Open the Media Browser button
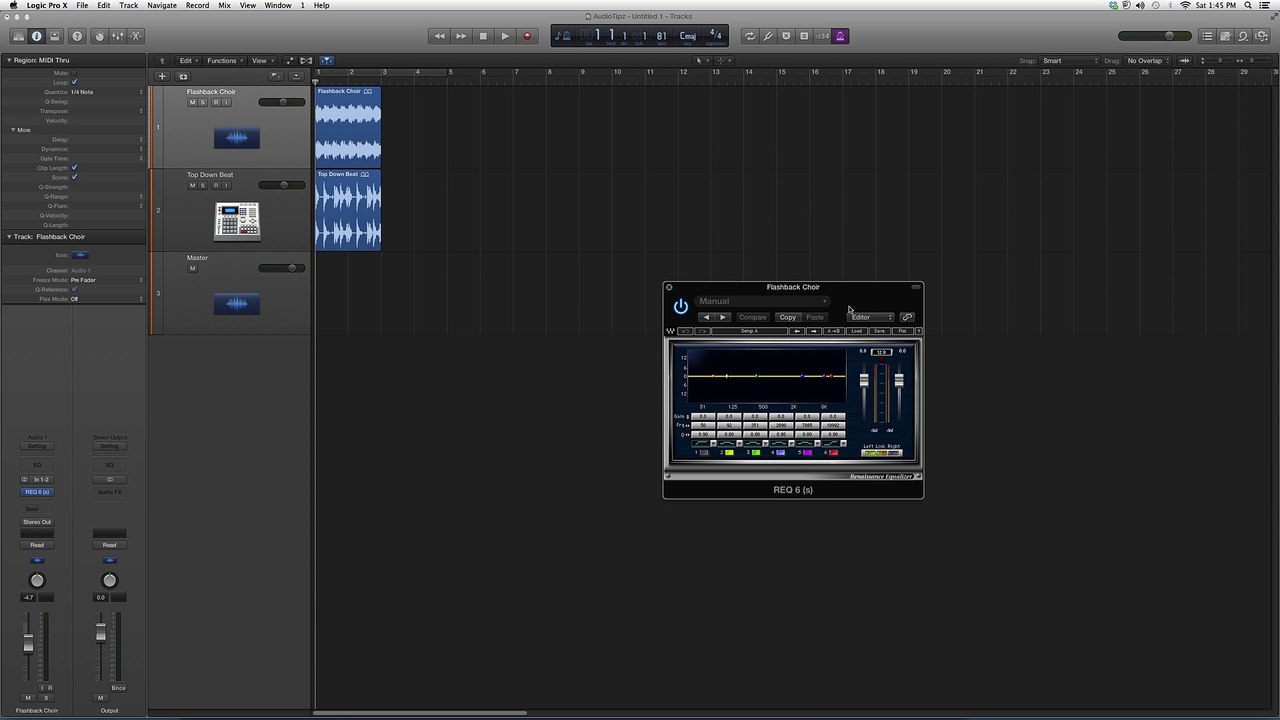Image resolution: width=1280 pixels, height=720 pixels. coord(1261,36)
